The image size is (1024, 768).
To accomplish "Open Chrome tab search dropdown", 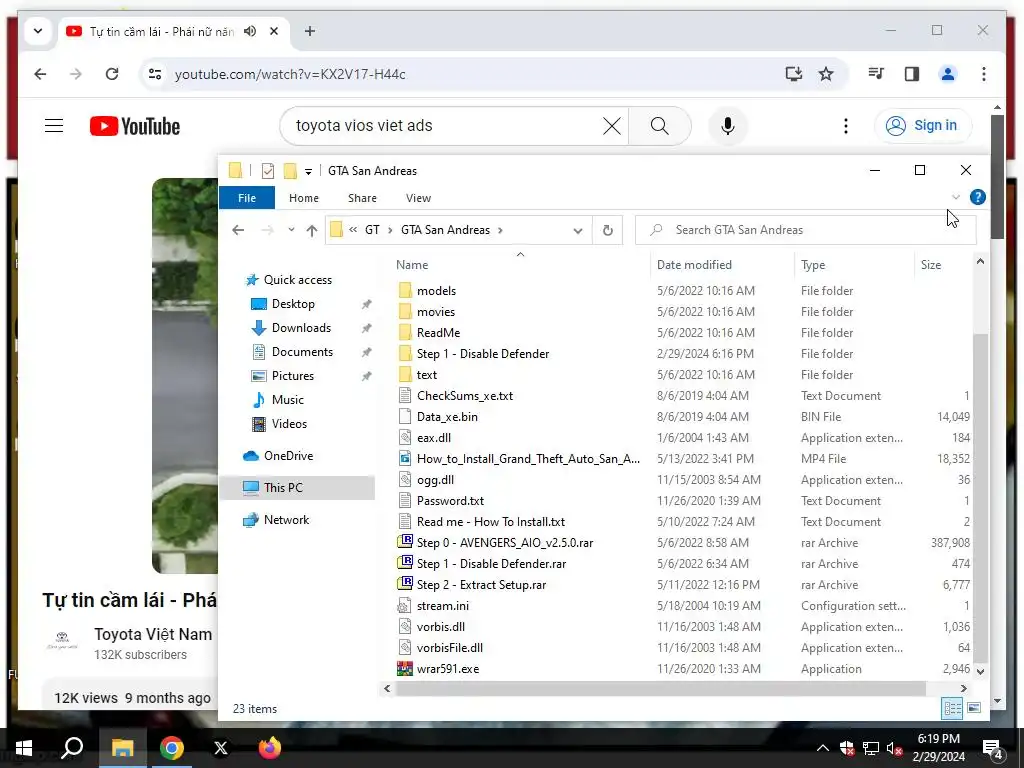I will click(x=38, y=31).
